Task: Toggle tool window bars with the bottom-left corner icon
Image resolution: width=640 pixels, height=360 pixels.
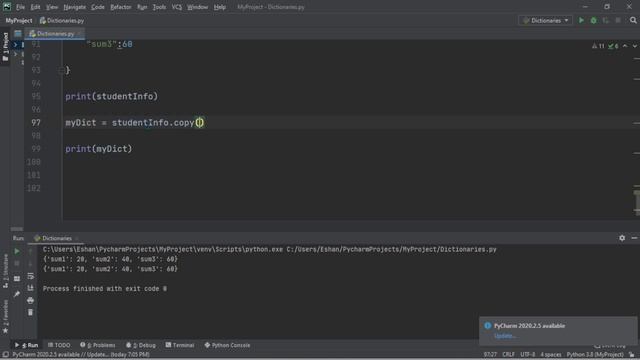Action: click(x=5, y=355)
